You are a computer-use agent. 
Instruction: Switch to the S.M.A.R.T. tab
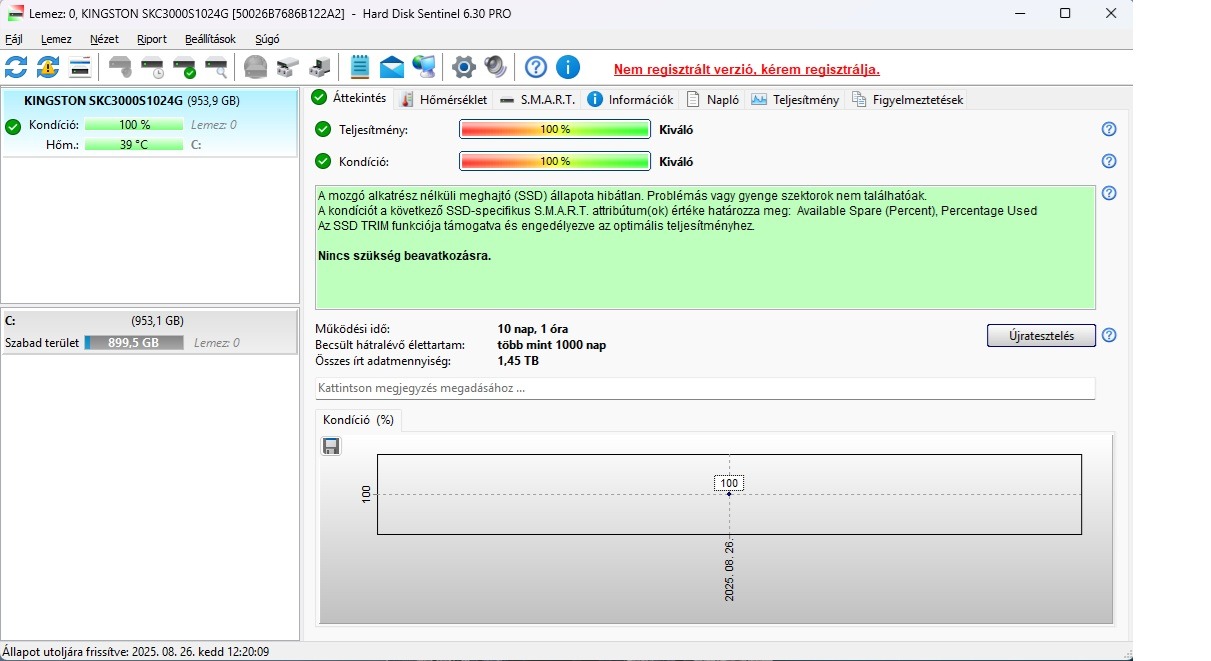click(x=537, y=99)
